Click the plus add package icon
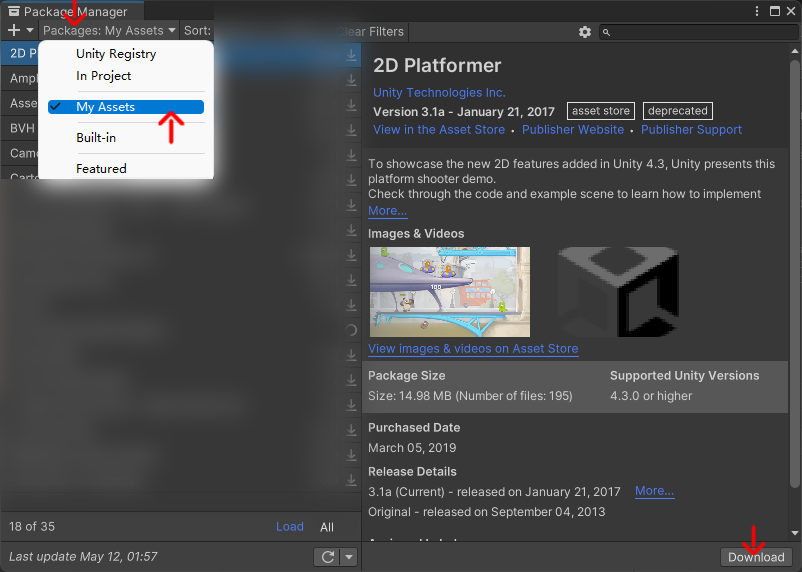The image size is (802, 572). pyautogui.click(x=14, y=31)
